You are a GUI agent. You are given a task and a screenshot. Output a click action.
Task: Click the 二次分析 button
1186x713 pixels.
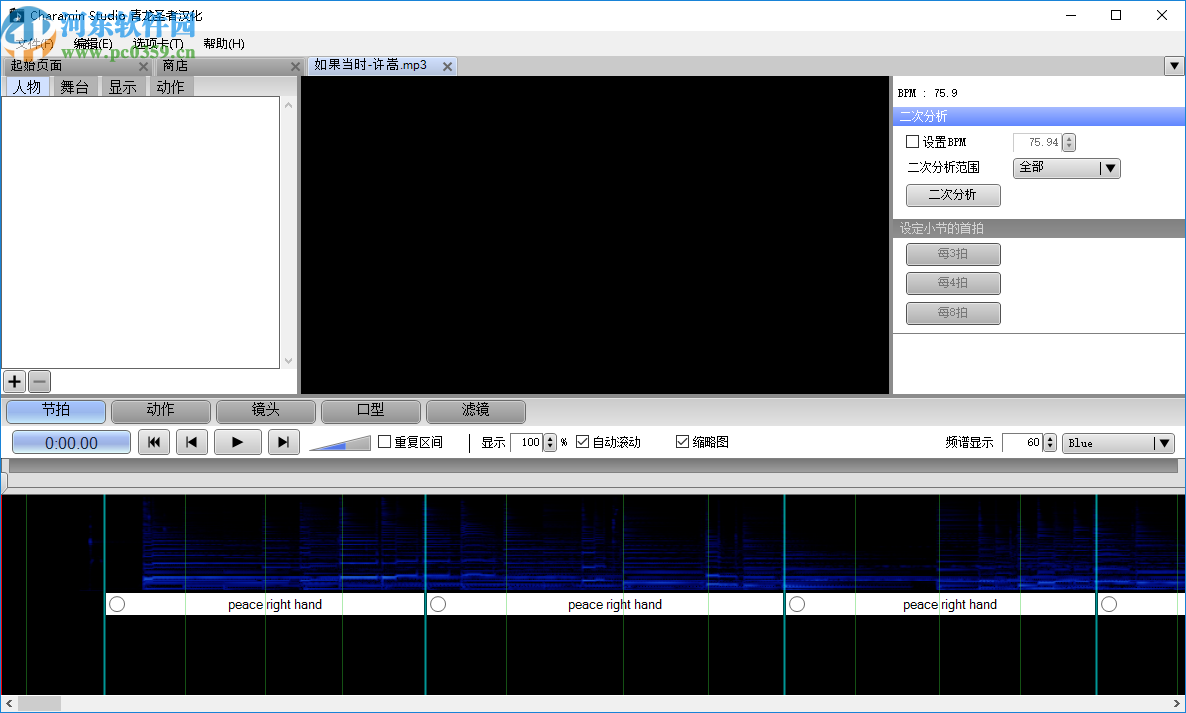952,195
